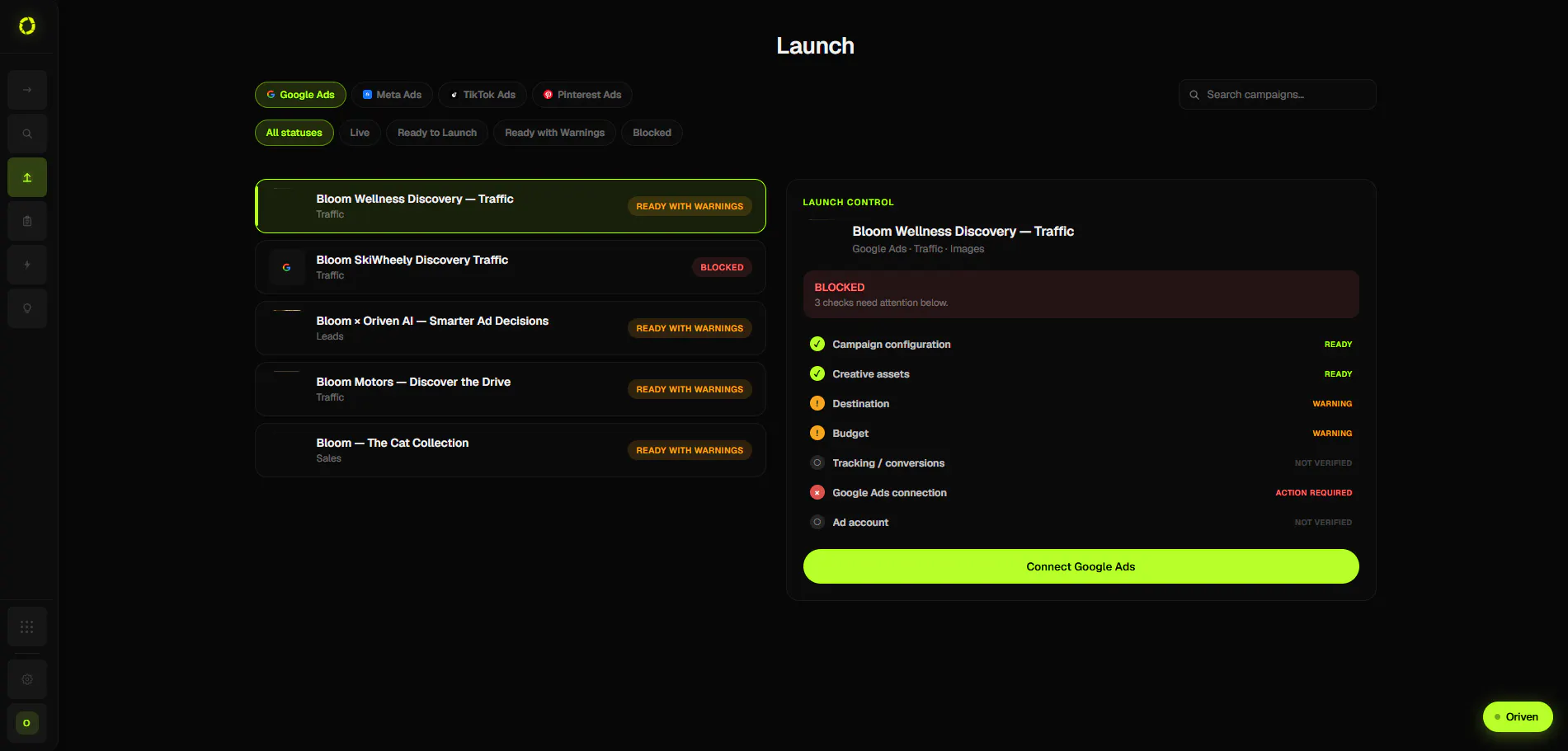
Task: Click READY status on Campaign configuration row
Action: coord(1338,345)
